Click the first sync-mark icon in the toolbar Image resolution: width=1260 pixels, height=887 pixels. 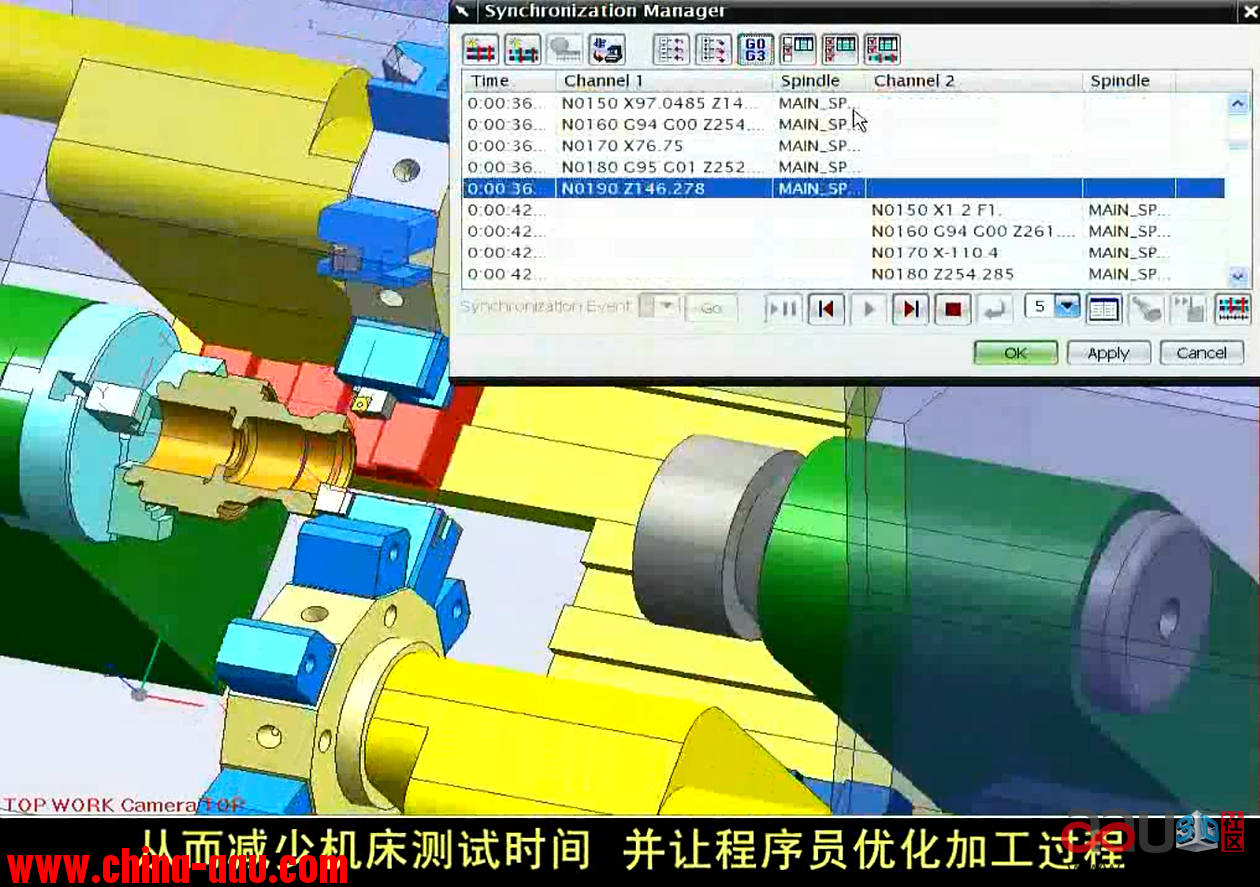tap(481, 49)
